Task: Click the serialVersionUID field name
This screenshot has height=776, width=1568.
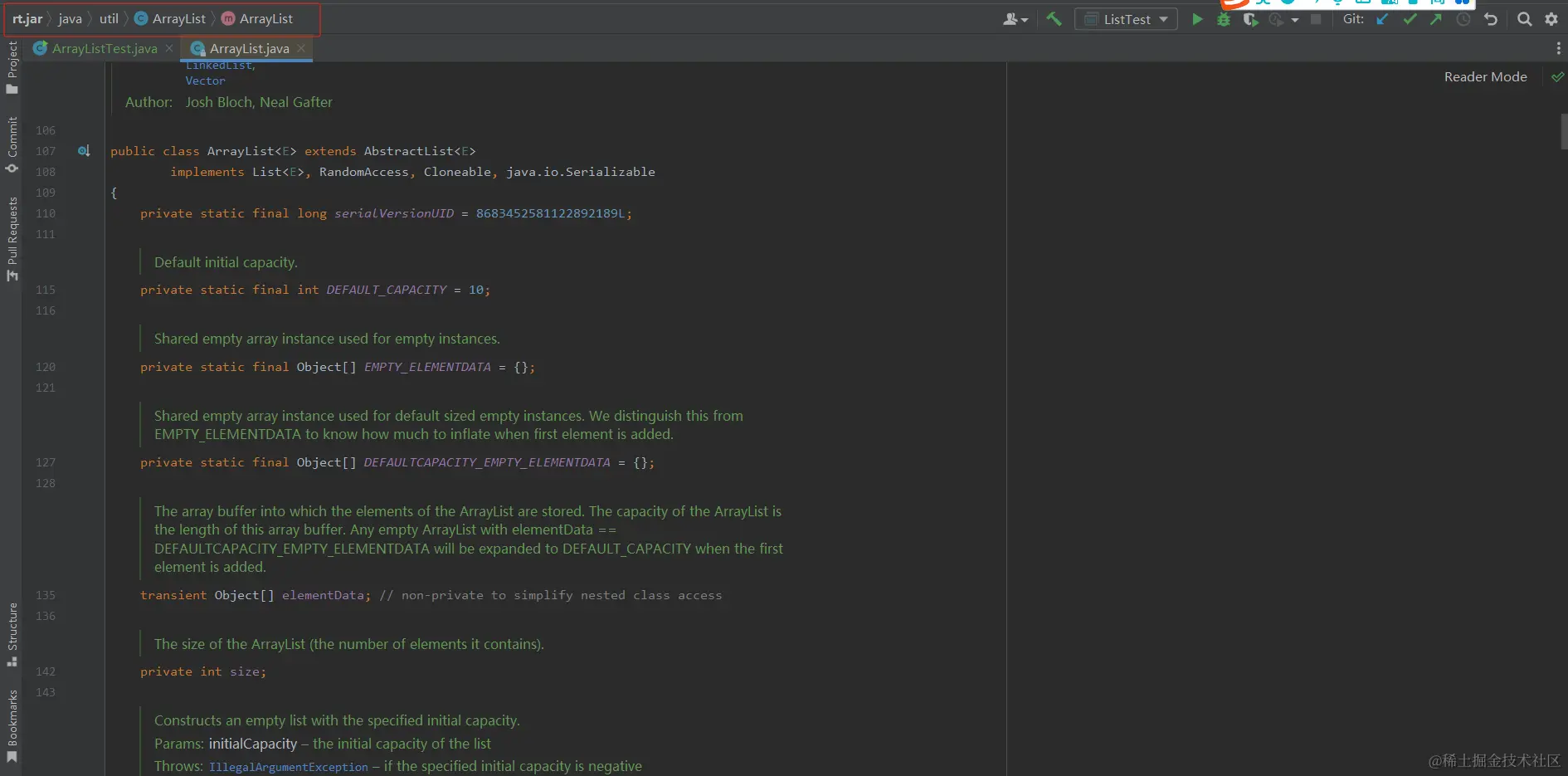Action: [x=394, y=213]
